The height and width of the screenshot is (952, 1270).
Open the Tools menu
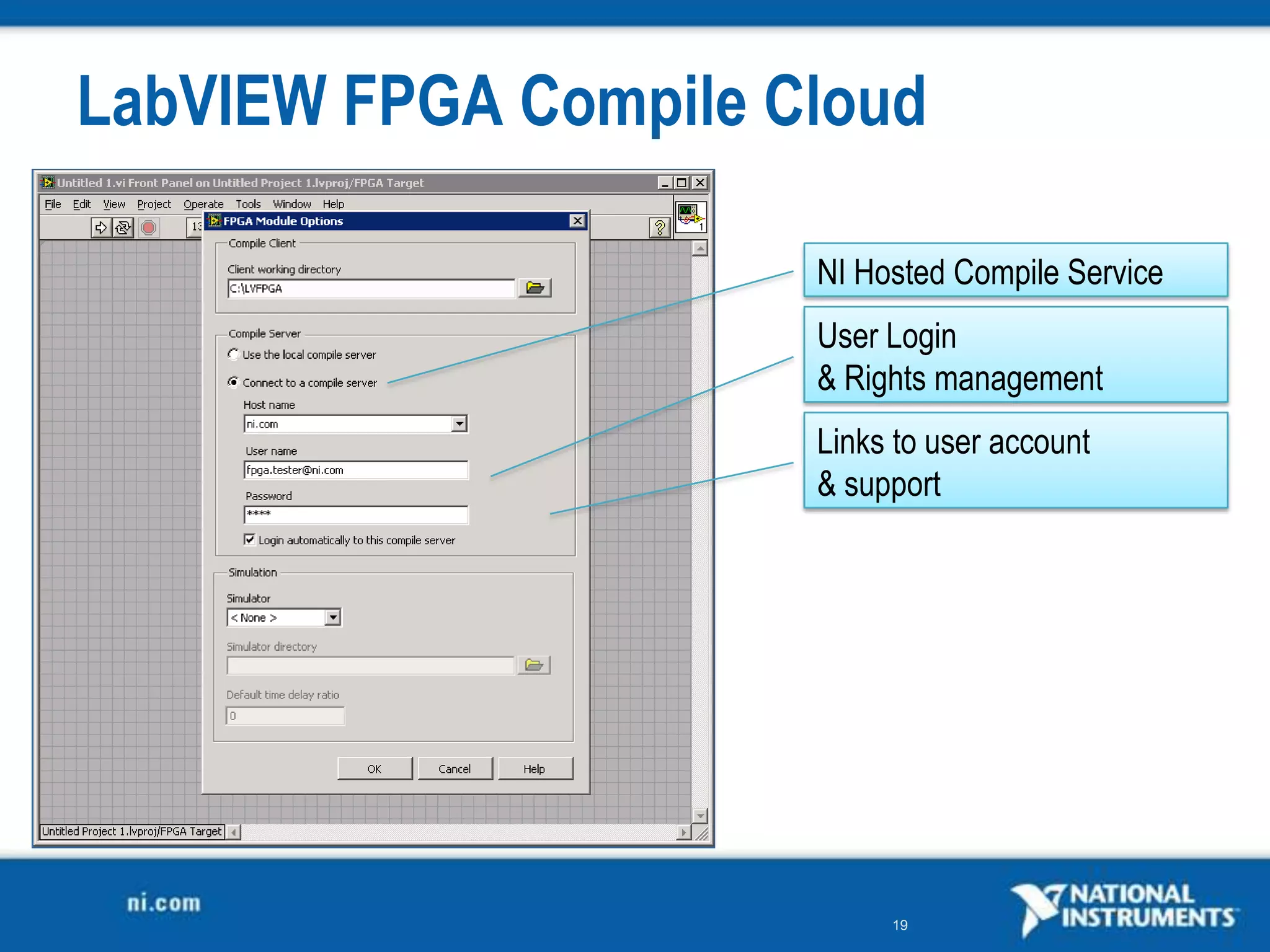[248, 204]
